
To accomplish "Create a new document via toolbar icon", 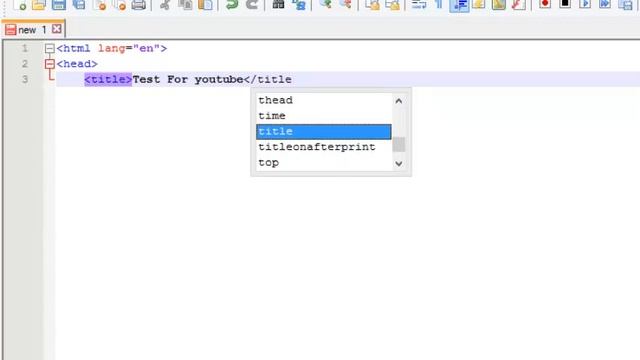I will point(20,4).
